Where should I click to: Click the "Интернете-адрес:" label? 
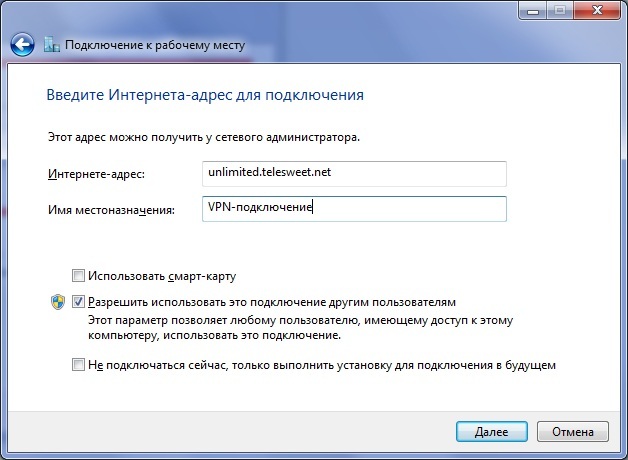tap(96, 175)
